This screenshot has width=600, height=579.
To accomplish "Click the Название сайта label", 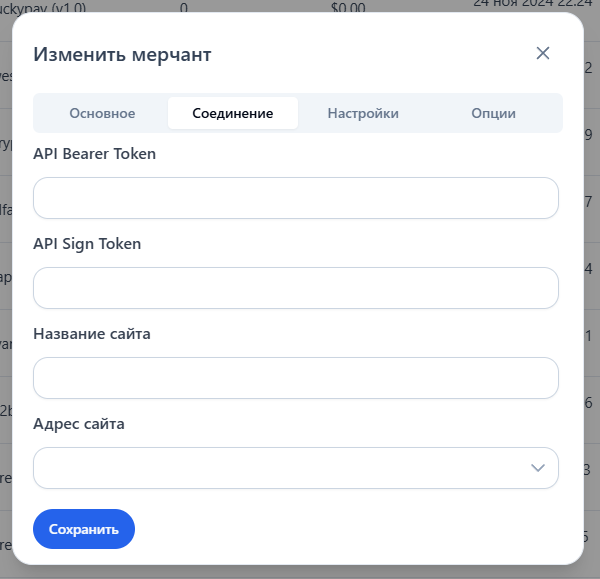I will click(x=92, y=334).
